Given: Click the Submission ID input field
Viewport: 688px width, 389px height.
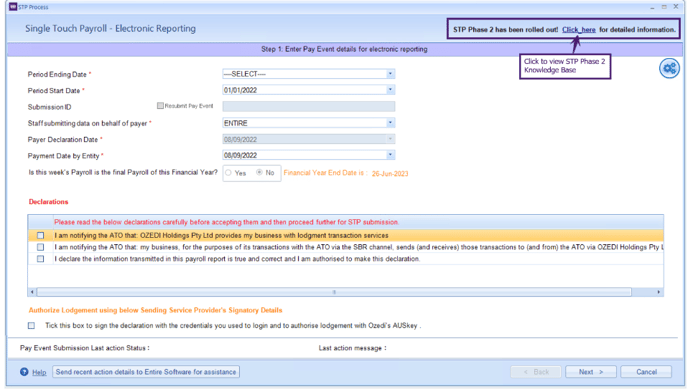Looking at the screenshot, I should (308, 106).
